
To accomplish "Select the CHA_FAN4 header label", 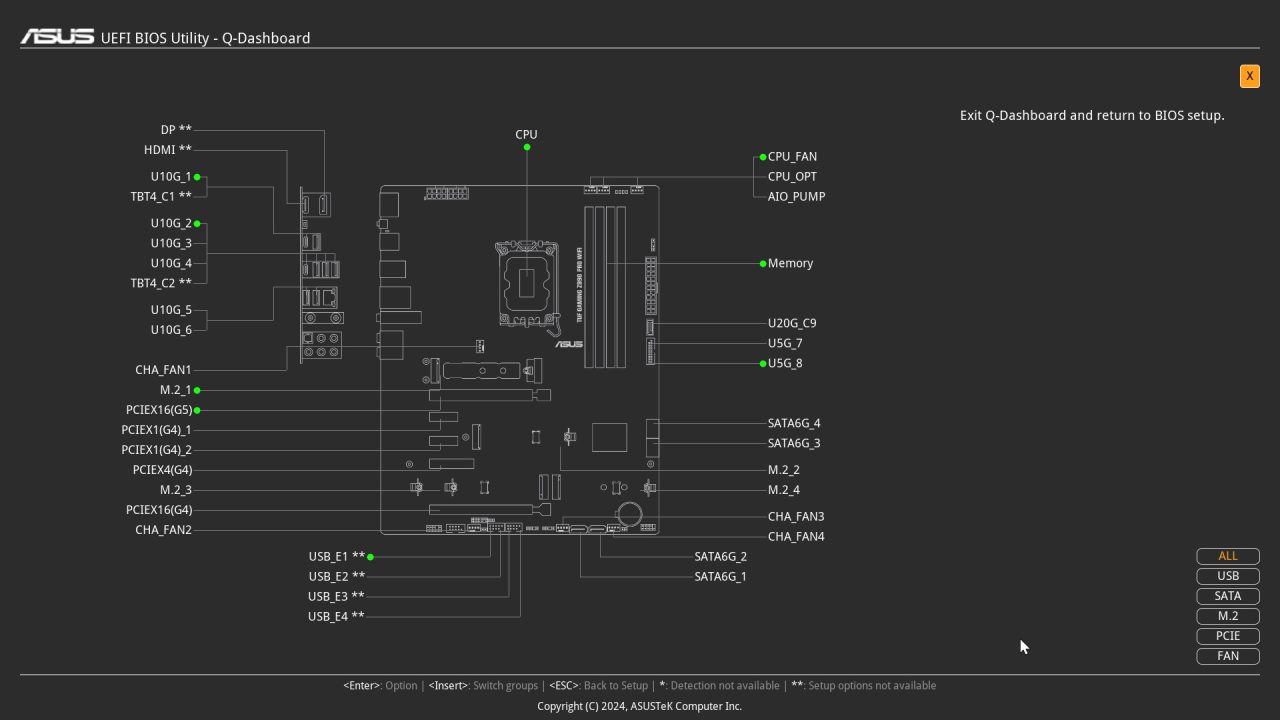I will tap(796, 537).
